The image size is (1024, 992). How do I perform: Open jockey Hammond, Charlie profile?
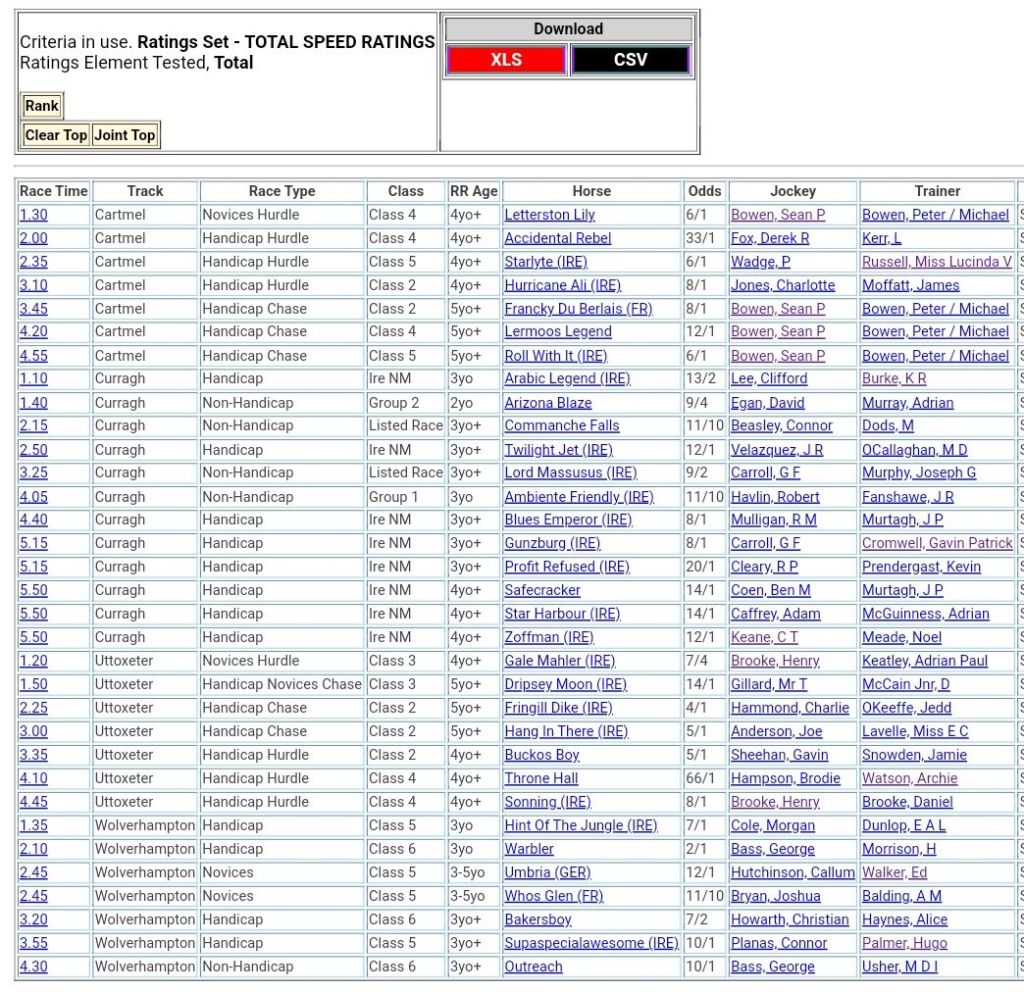[790, 708]
